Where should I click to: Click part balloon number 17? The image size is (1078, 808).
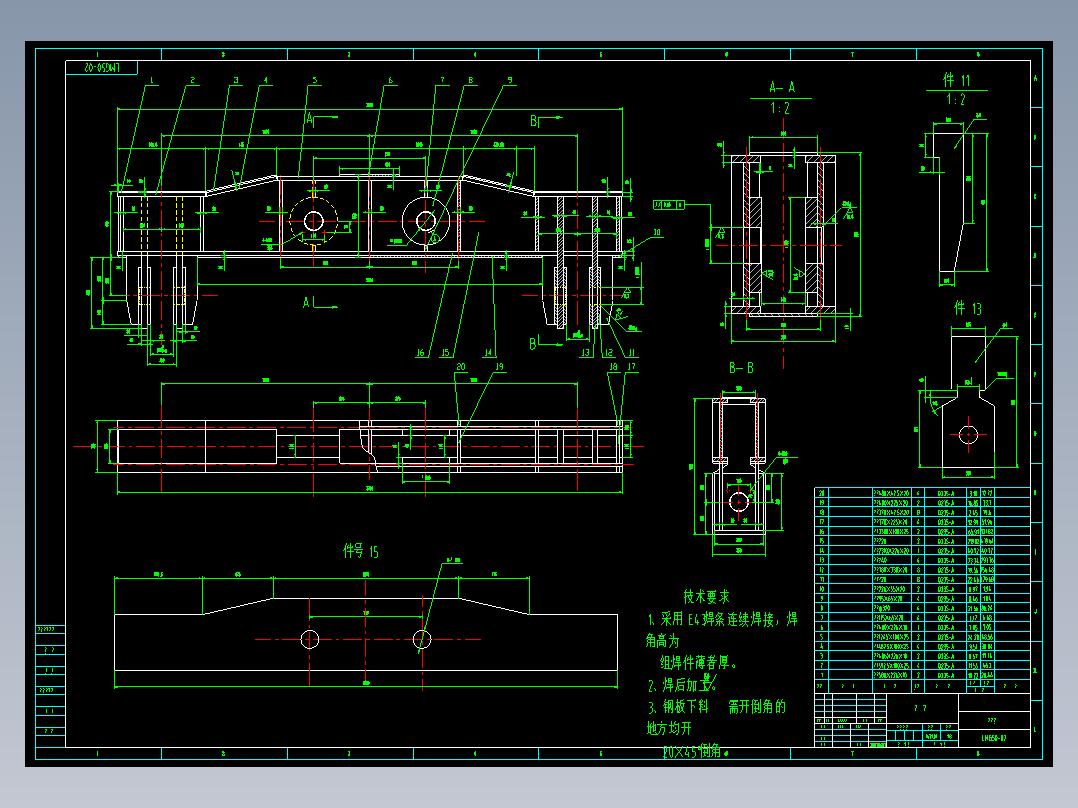[x=631, y=367]
